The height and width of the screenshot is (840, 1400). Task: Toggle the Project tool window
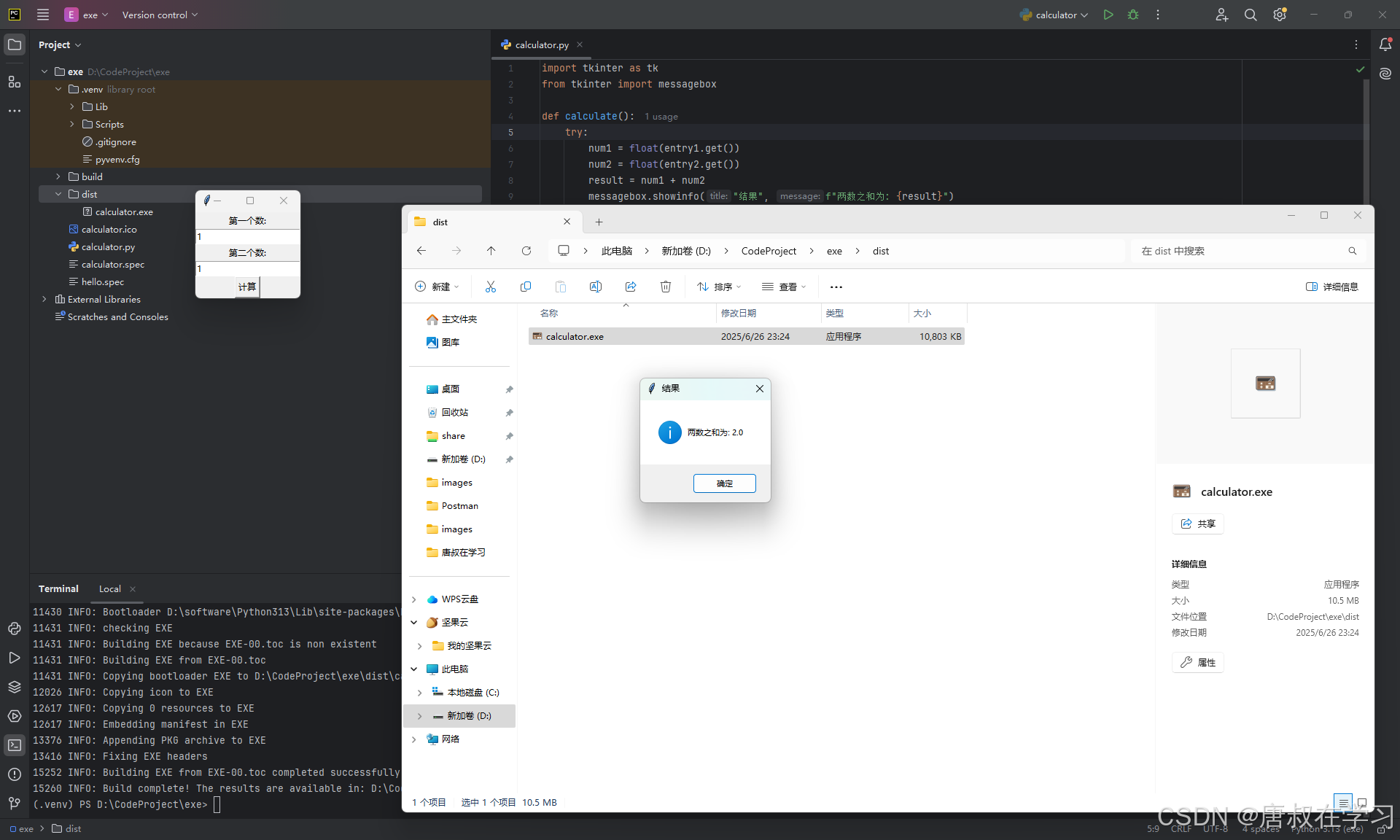pyautogui.click(x=15, y=44)
